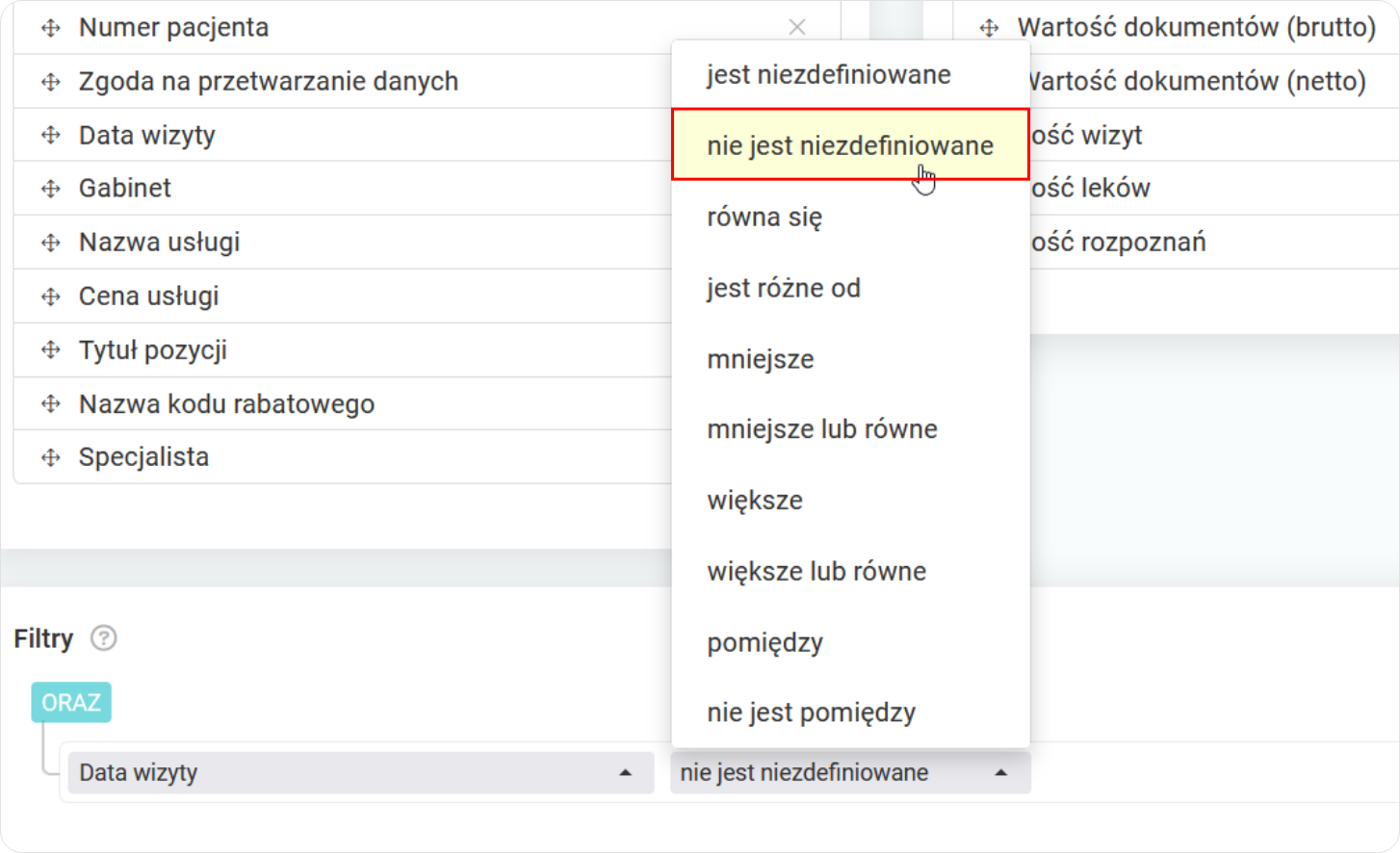Click the 'Cena usługi' field row
This screenshot has height=853, width=1400.
pos(342,297)
